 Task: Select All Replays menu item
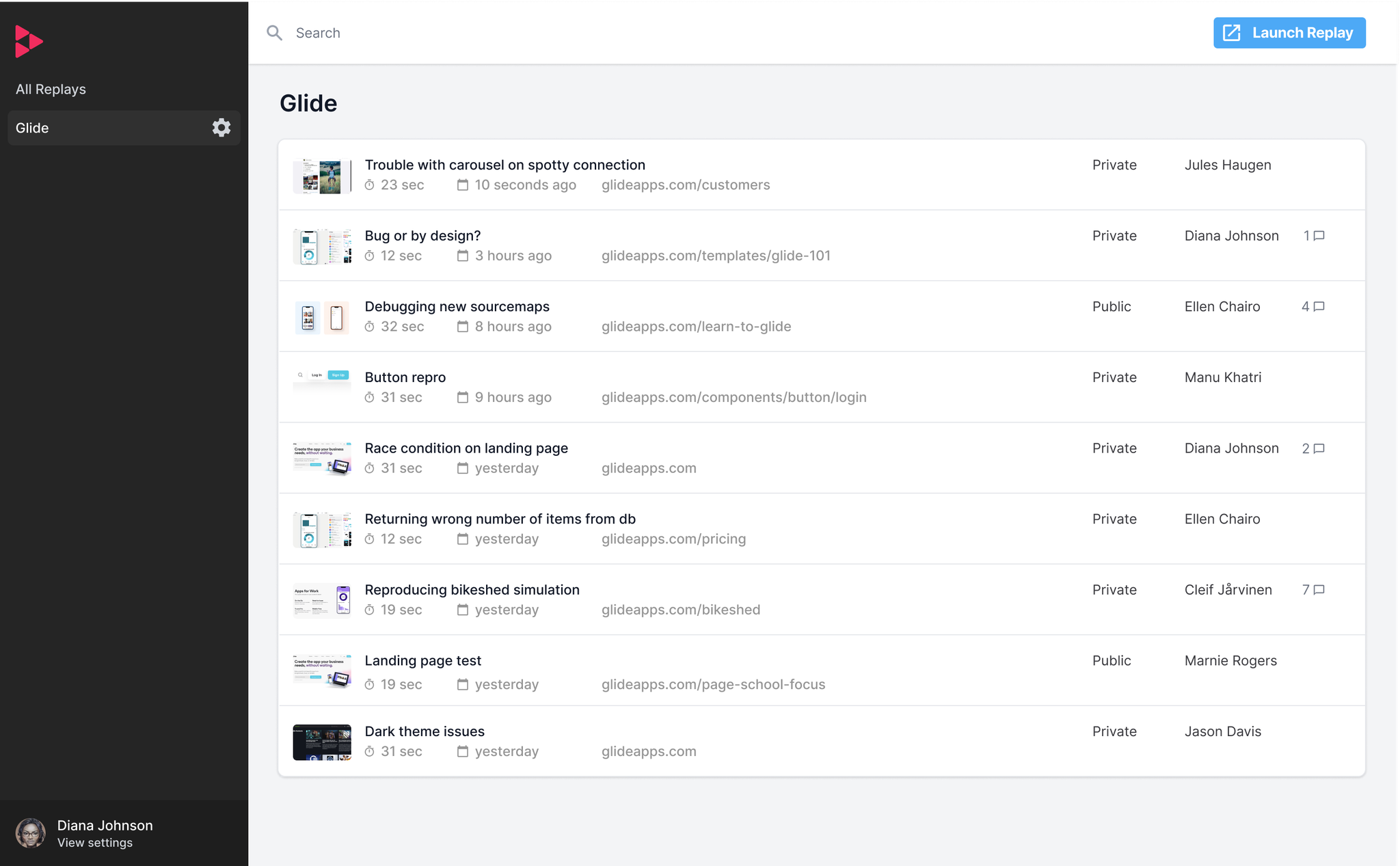coord(50,89)
